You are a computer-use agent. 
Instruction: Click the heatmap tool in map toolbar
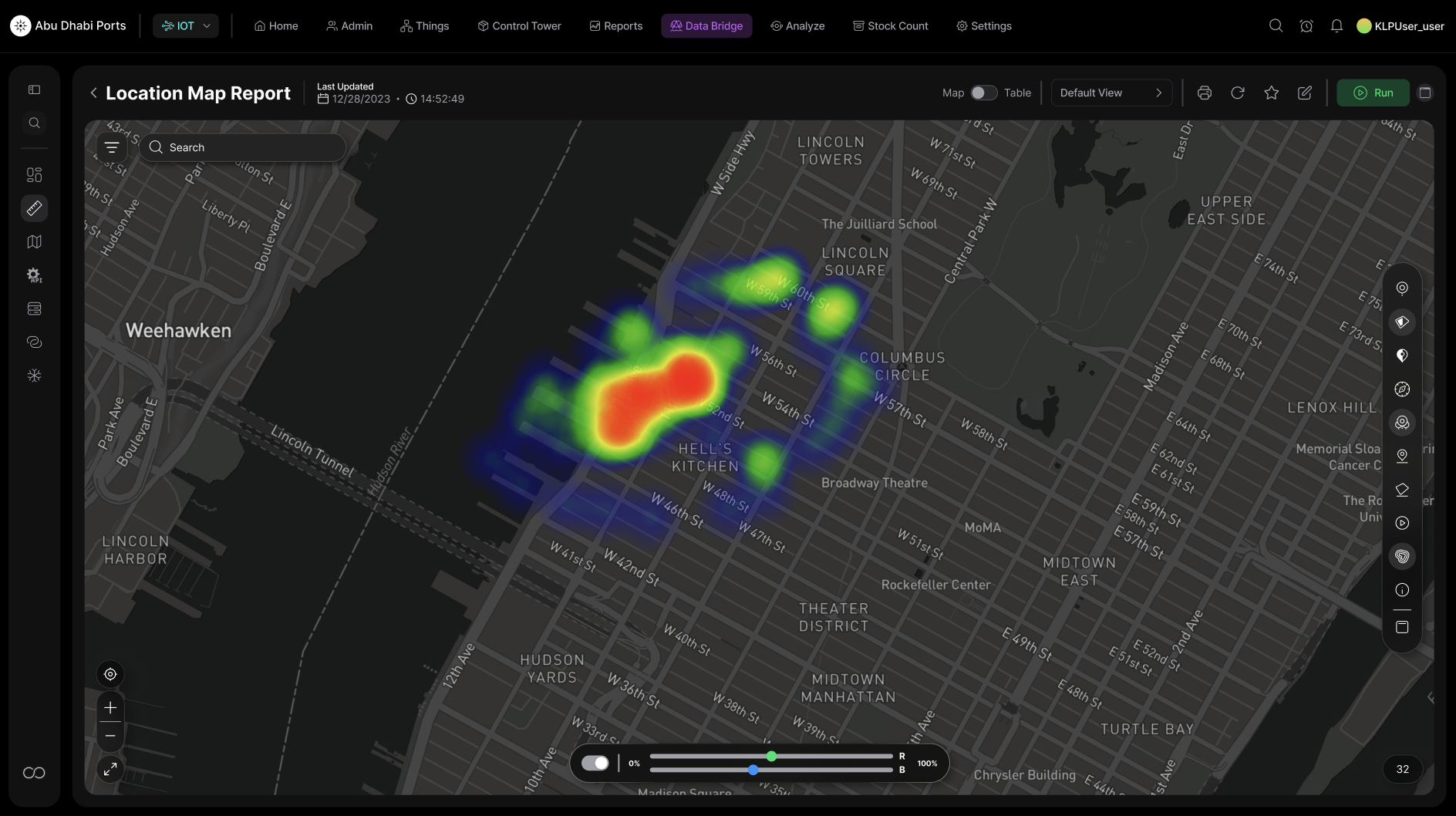coord(1402,556)
